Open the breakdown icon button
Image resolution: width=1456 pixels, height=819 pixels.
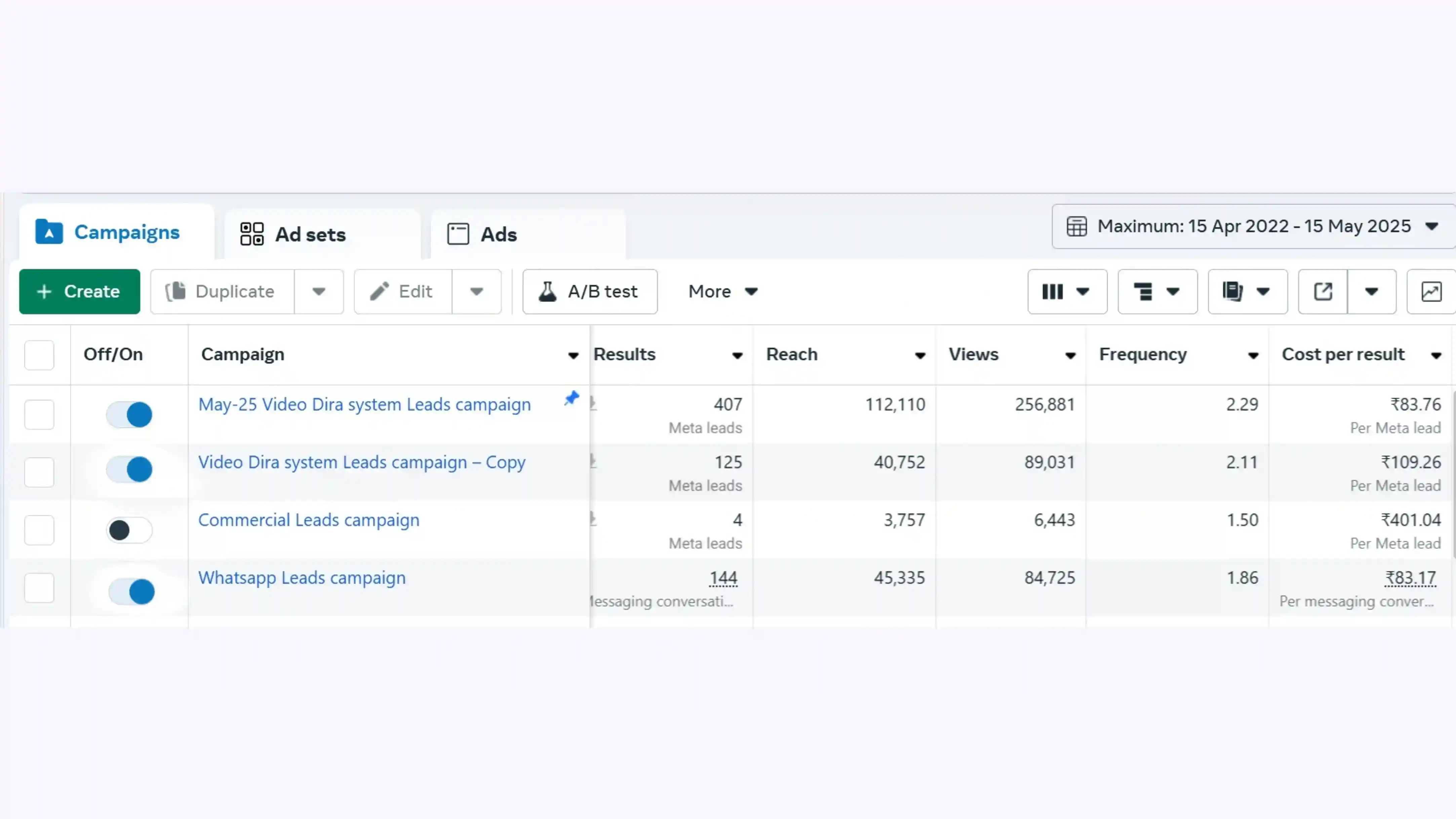click(x=1157, y=291)
